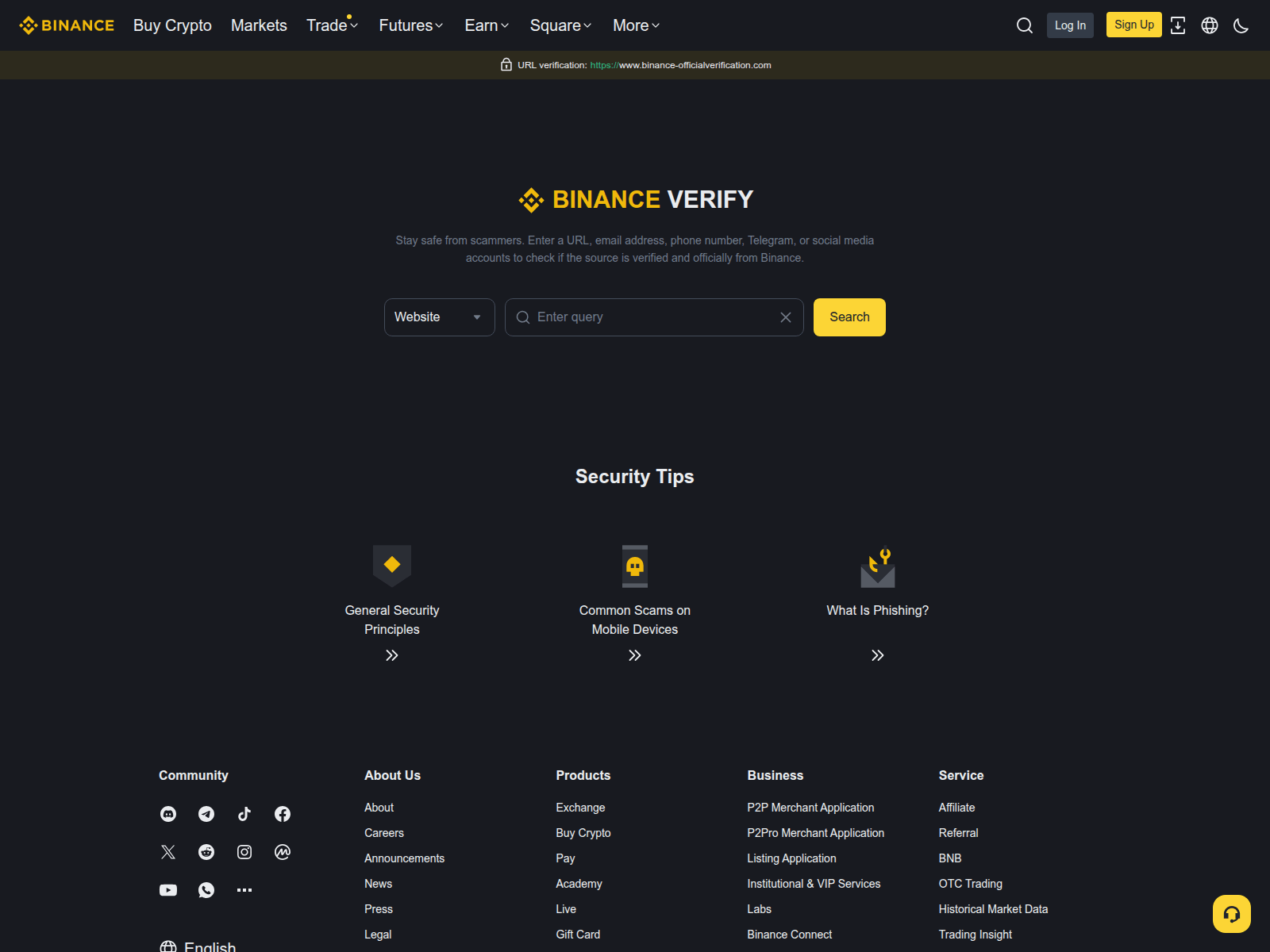Open the Website type dropdown

(440, 317)
